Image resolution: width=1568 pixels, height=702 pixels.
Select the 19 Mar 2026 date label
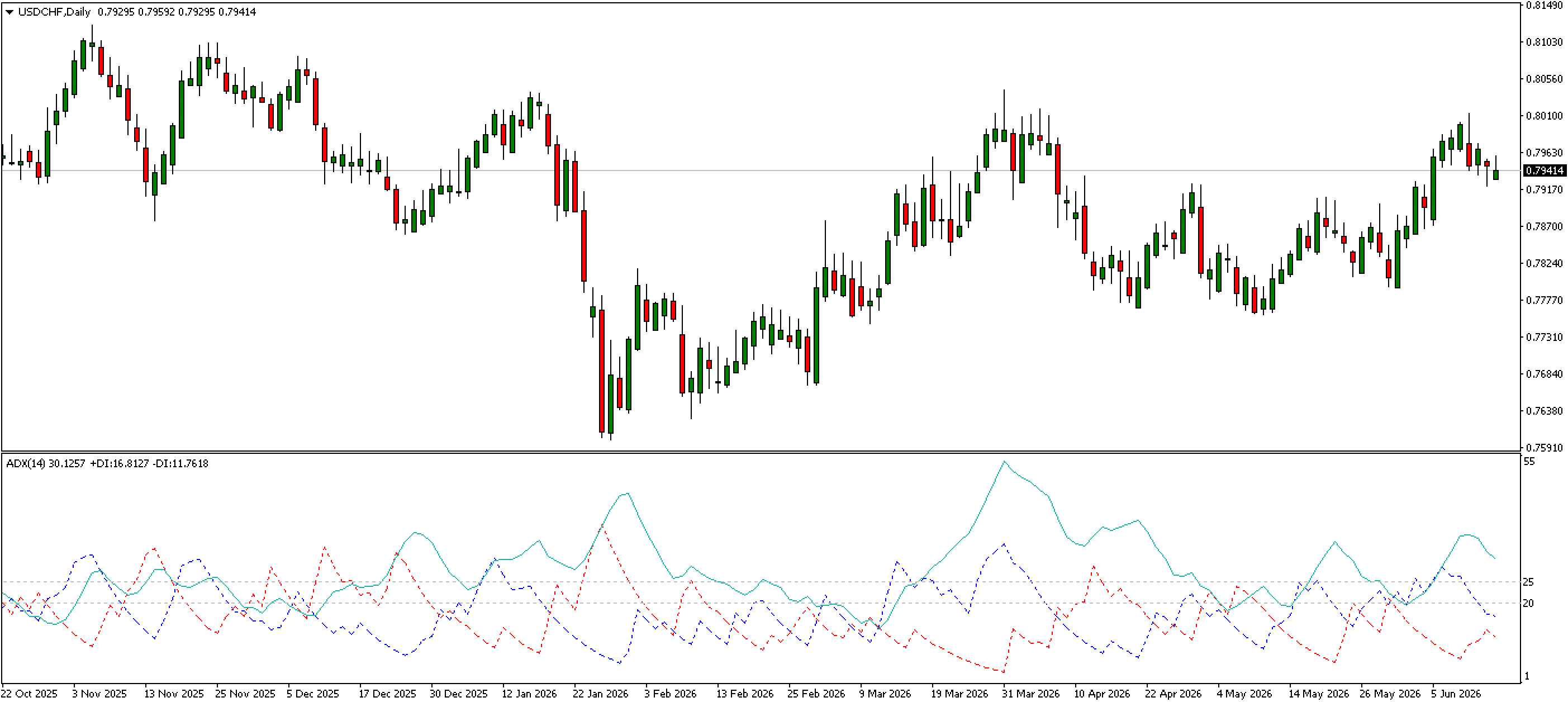(x=959, y=694)
